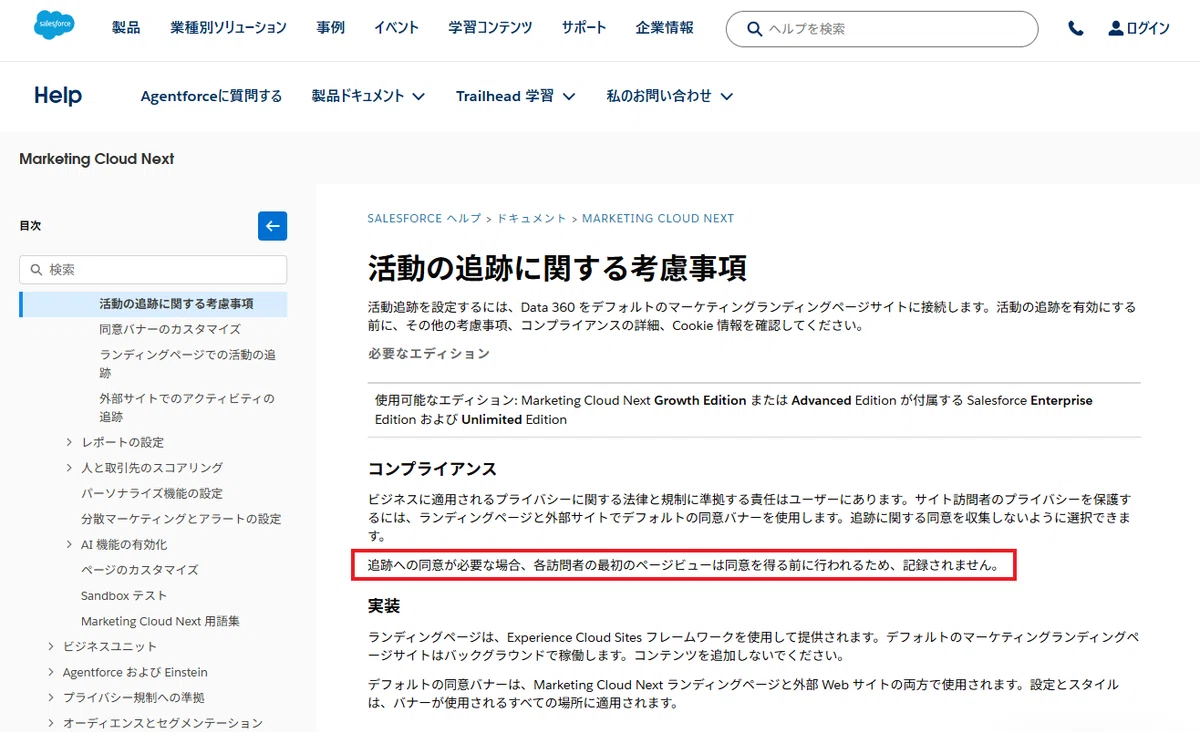Click the 目次 label
1200x732 pixels.
(x=30, y=226)
